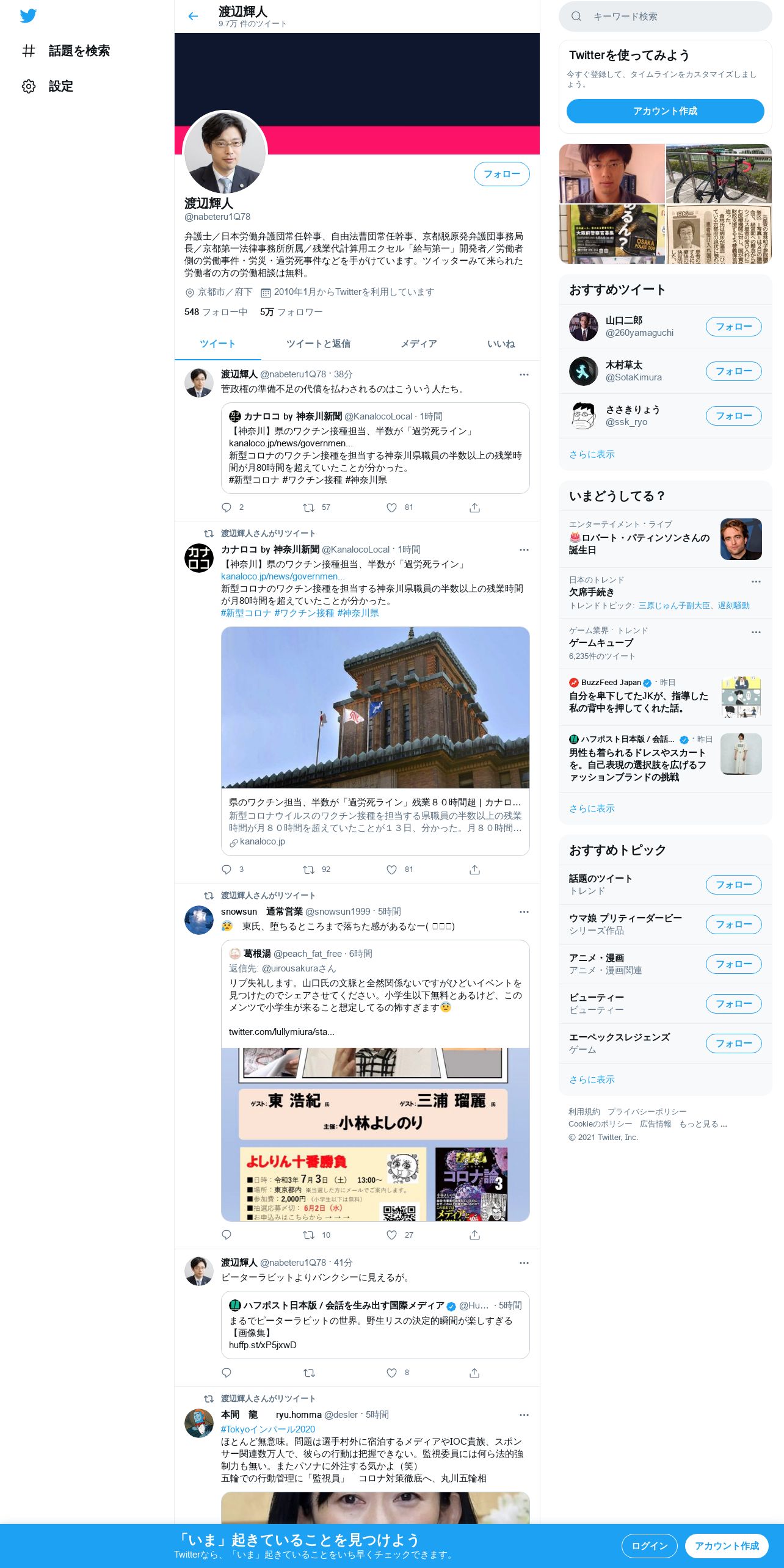The height and width of the screenshot is (1568, 784).
Task: Open more menu on 本間龍 retweet
Action: pos(524,1415)
